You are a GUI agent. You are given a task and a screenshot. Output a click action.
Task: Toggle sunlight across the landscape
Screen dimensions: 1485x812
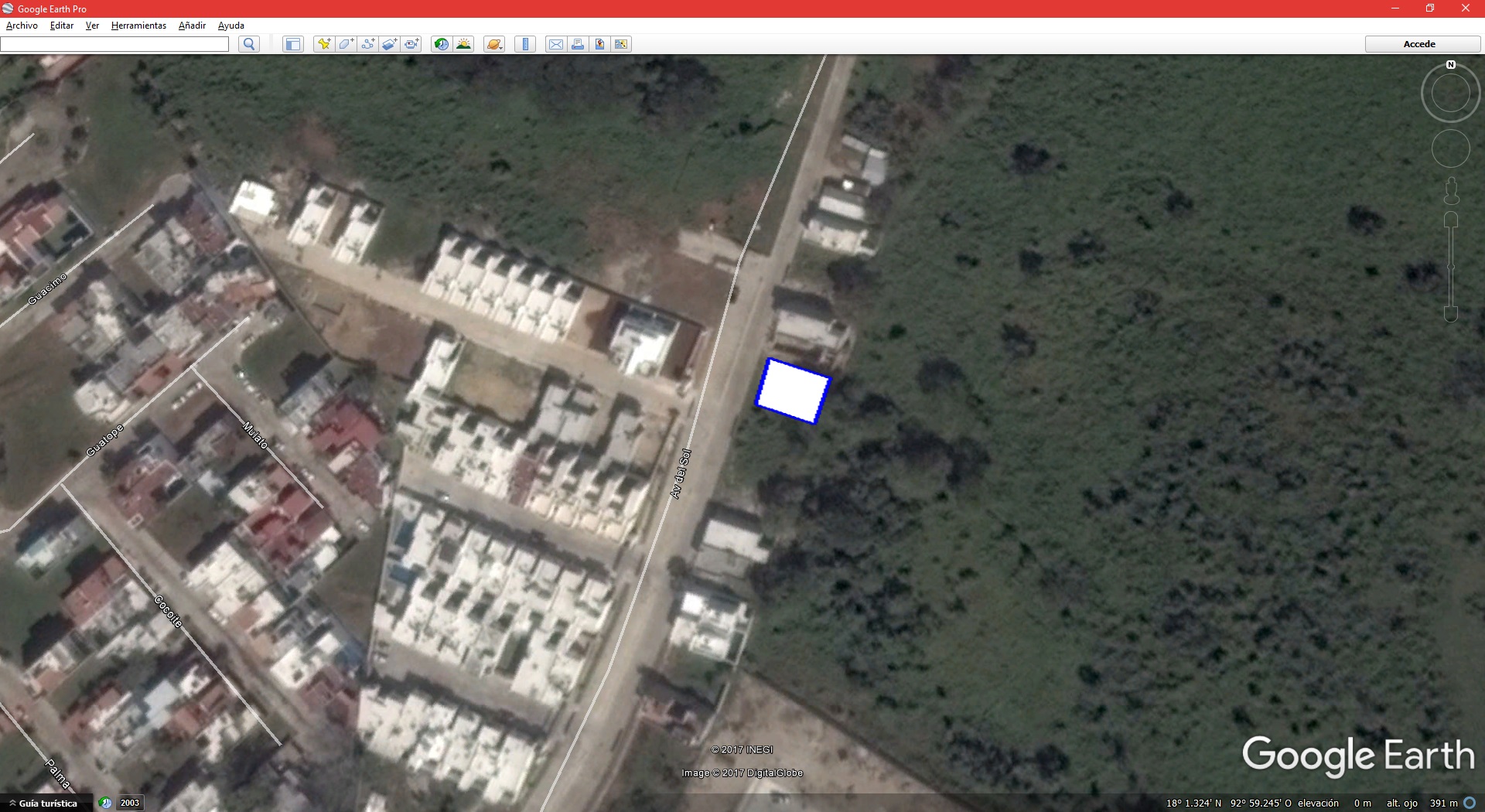463,44
